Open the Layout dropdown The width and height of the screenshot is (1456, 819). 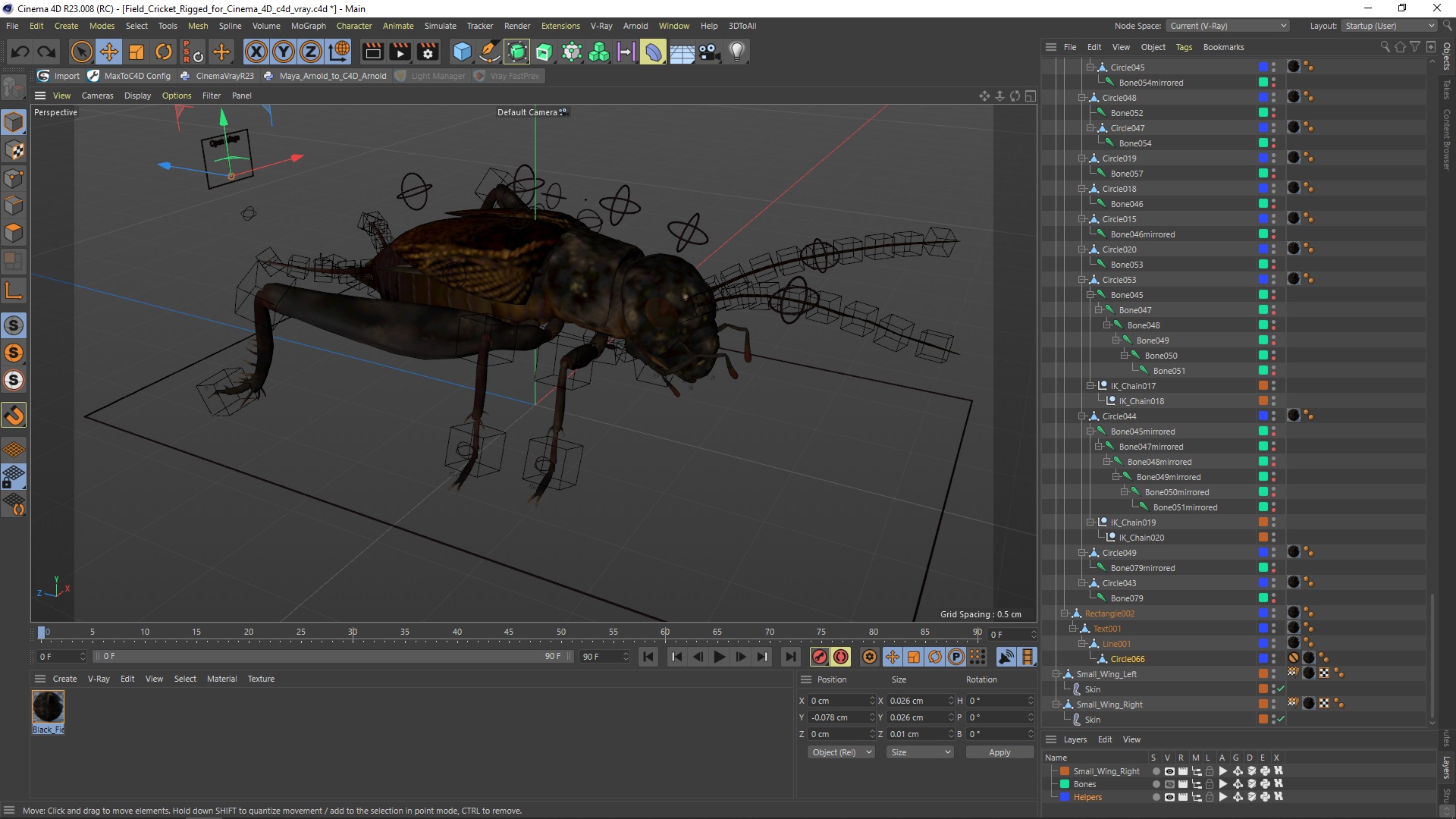point(1389,26)
